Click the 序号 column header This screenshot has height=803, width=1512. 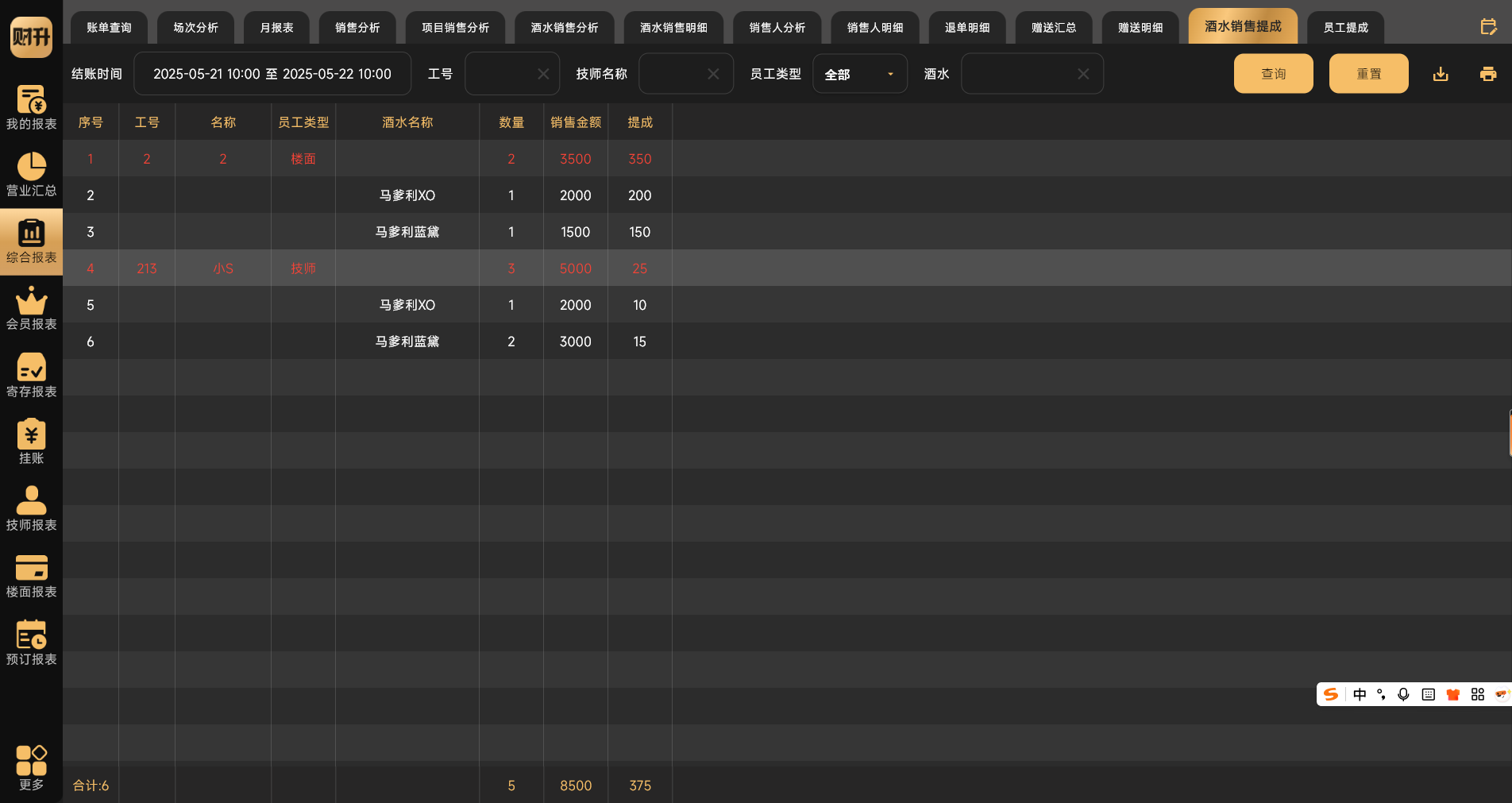91,122
